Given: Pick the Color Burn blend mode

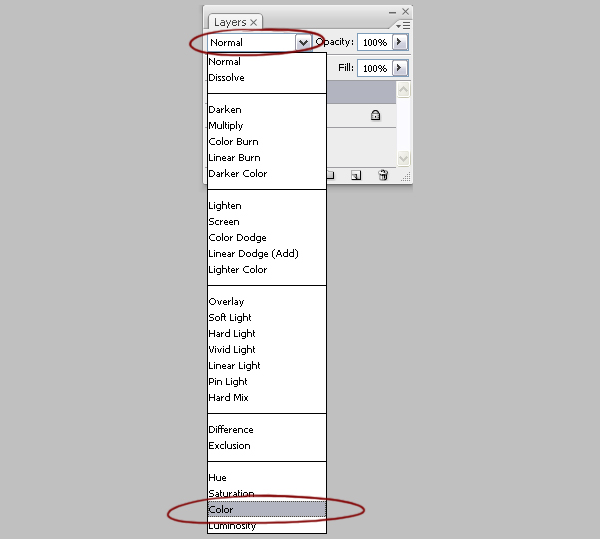Looking at the screenshot, I should [x=267, y=142].
